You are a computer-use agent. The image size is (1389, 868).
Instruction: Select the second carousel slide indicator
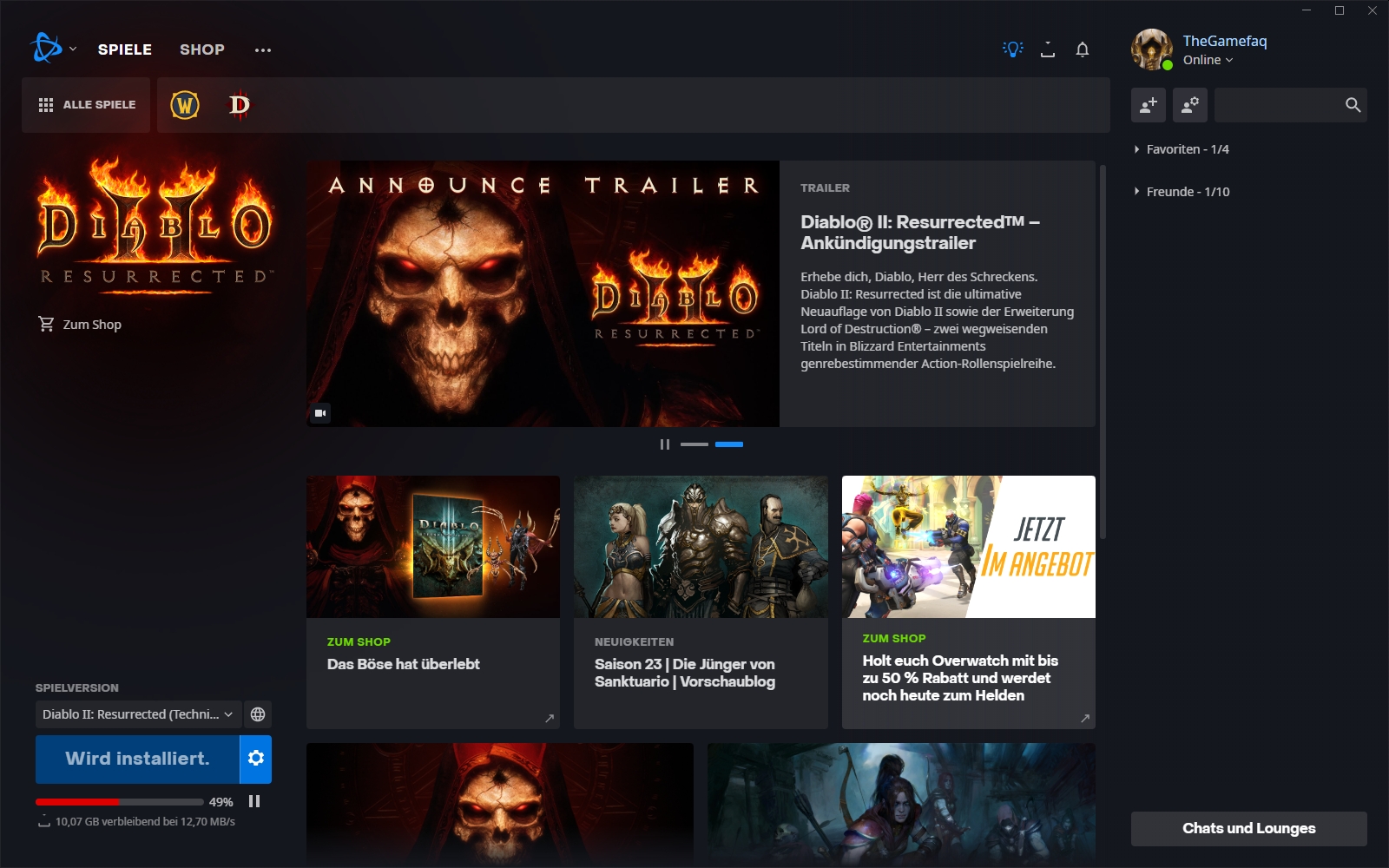(x=729, y=444)
